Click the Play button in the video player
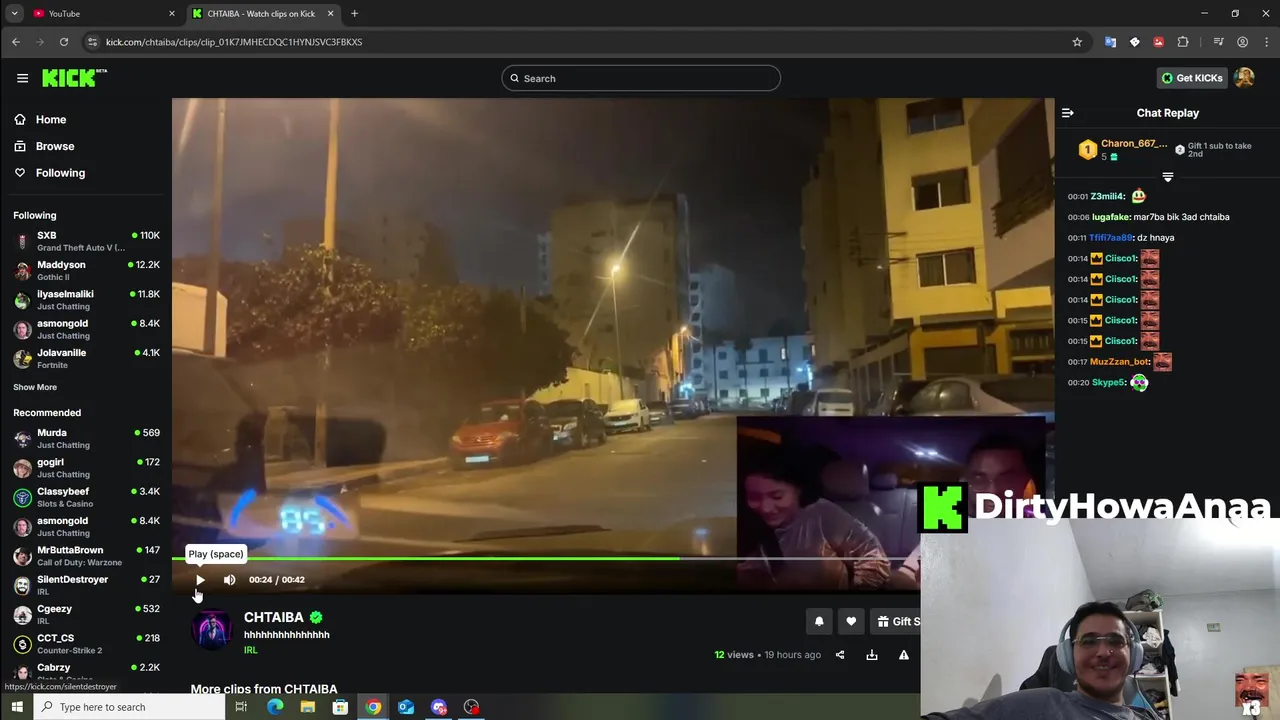Screen dimensions: 1280x720 (x=200, y=580)
